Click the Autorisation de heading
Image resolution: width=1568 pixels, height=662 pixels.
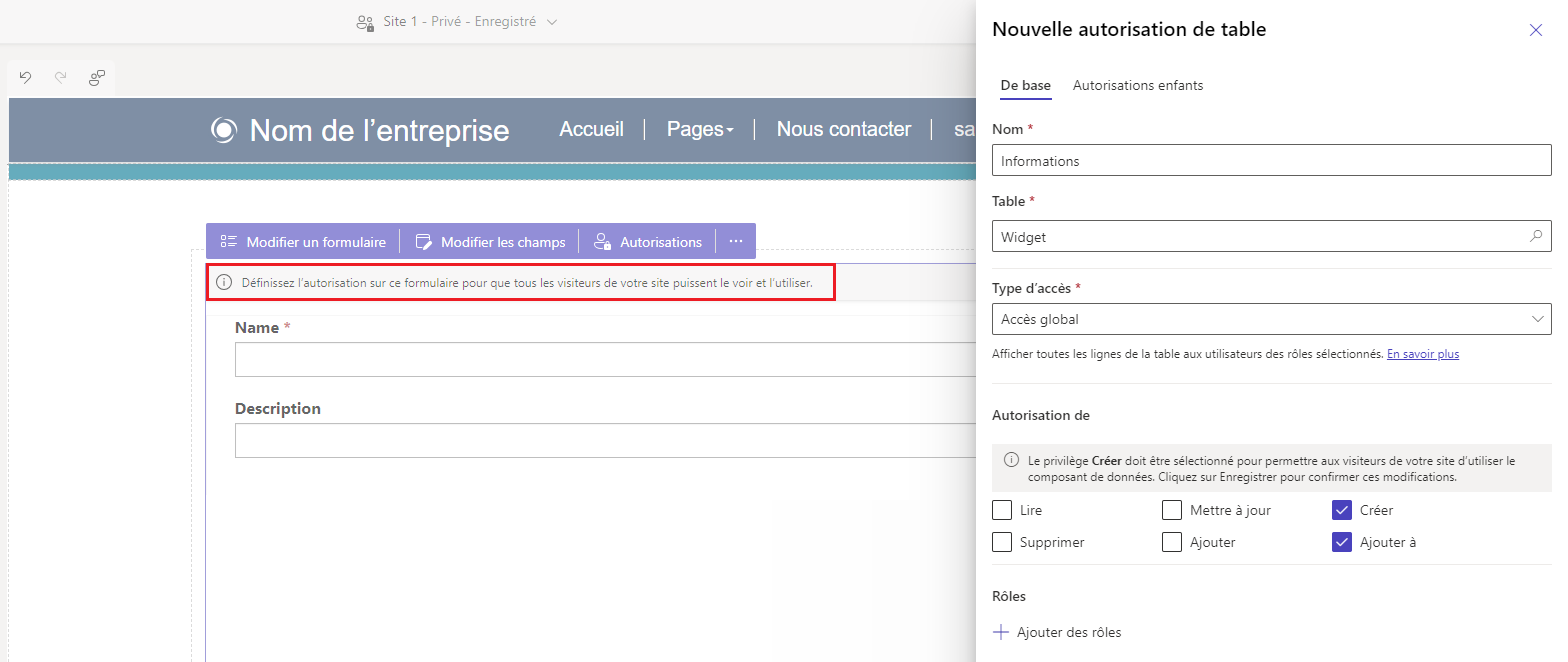pyautogui.click(x=1041, y=415)
